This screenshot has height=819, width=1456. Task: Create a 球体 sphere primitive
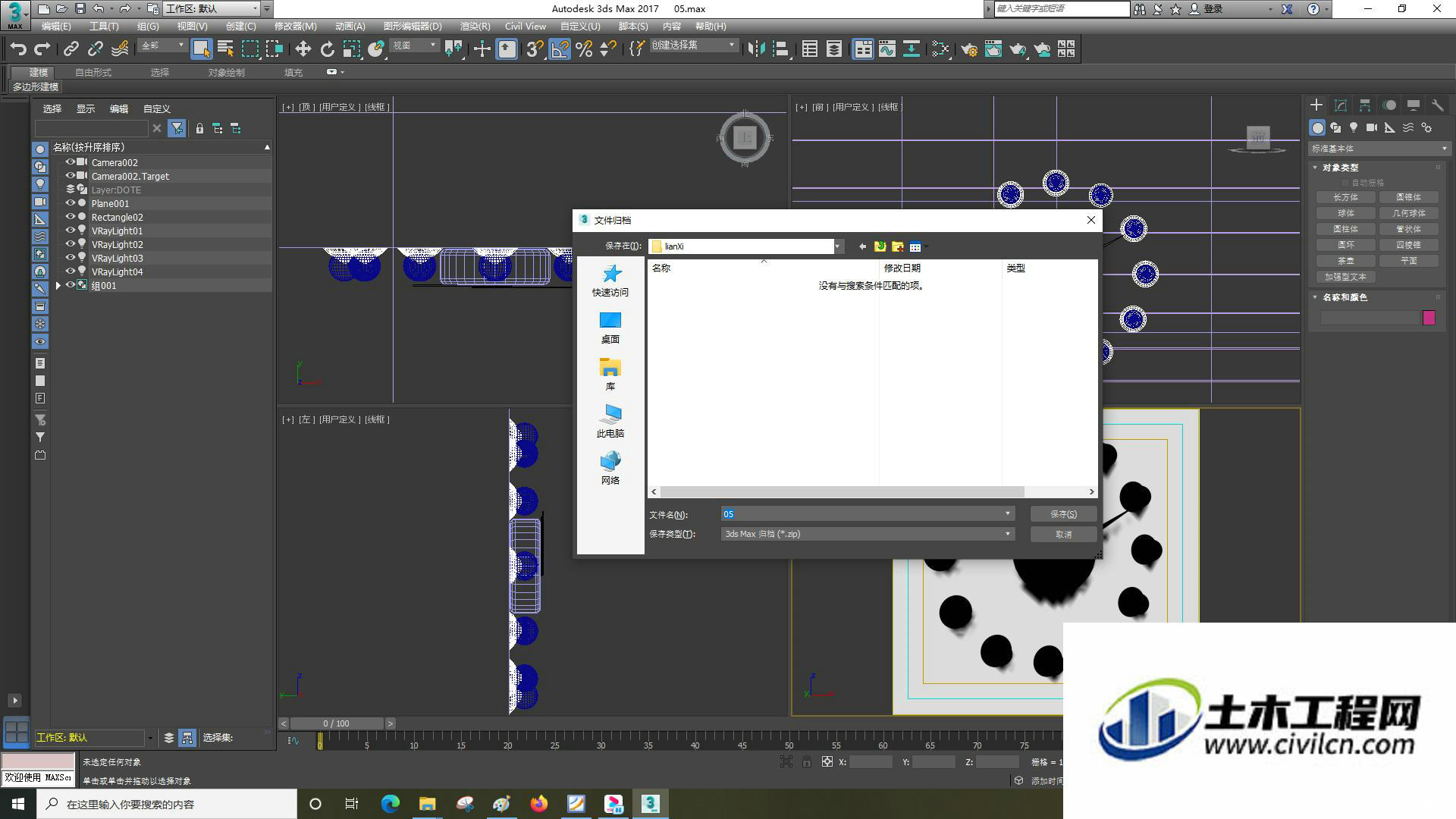coord(1346,213)
